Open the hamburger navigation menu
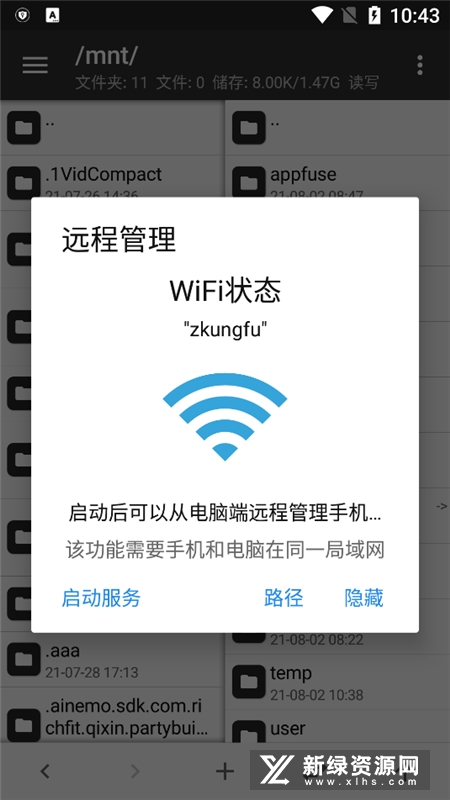 point(35,65)
